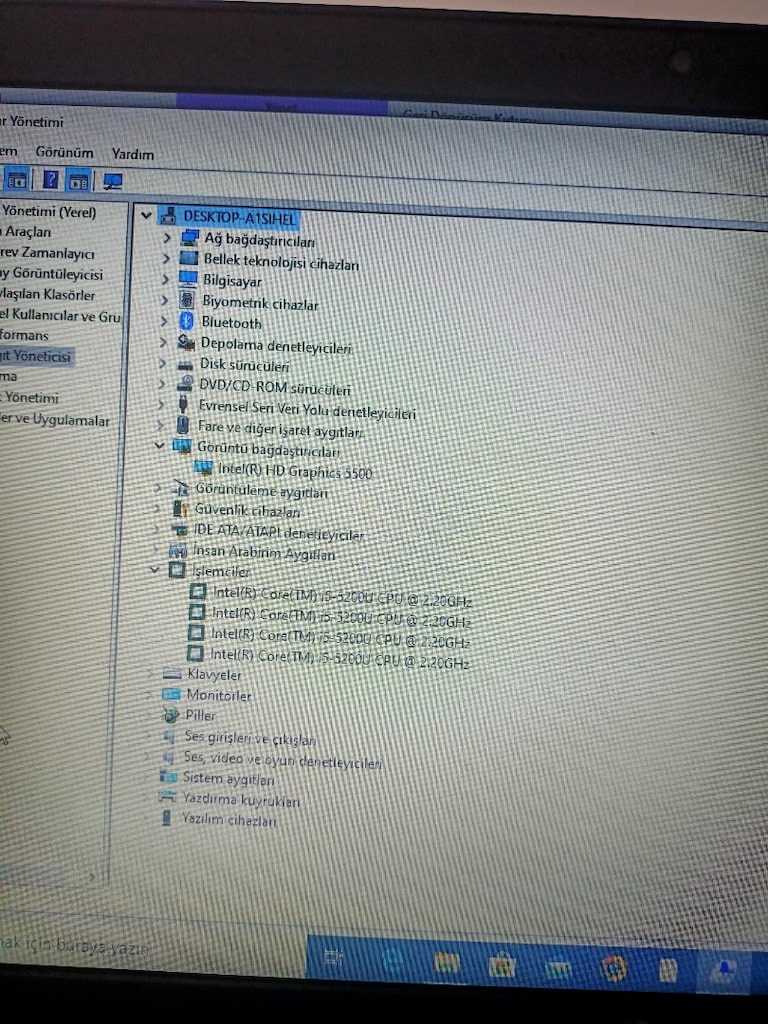Click the Güvenlik cihazları icon
768x1024 pixels.
click(180, 508)
